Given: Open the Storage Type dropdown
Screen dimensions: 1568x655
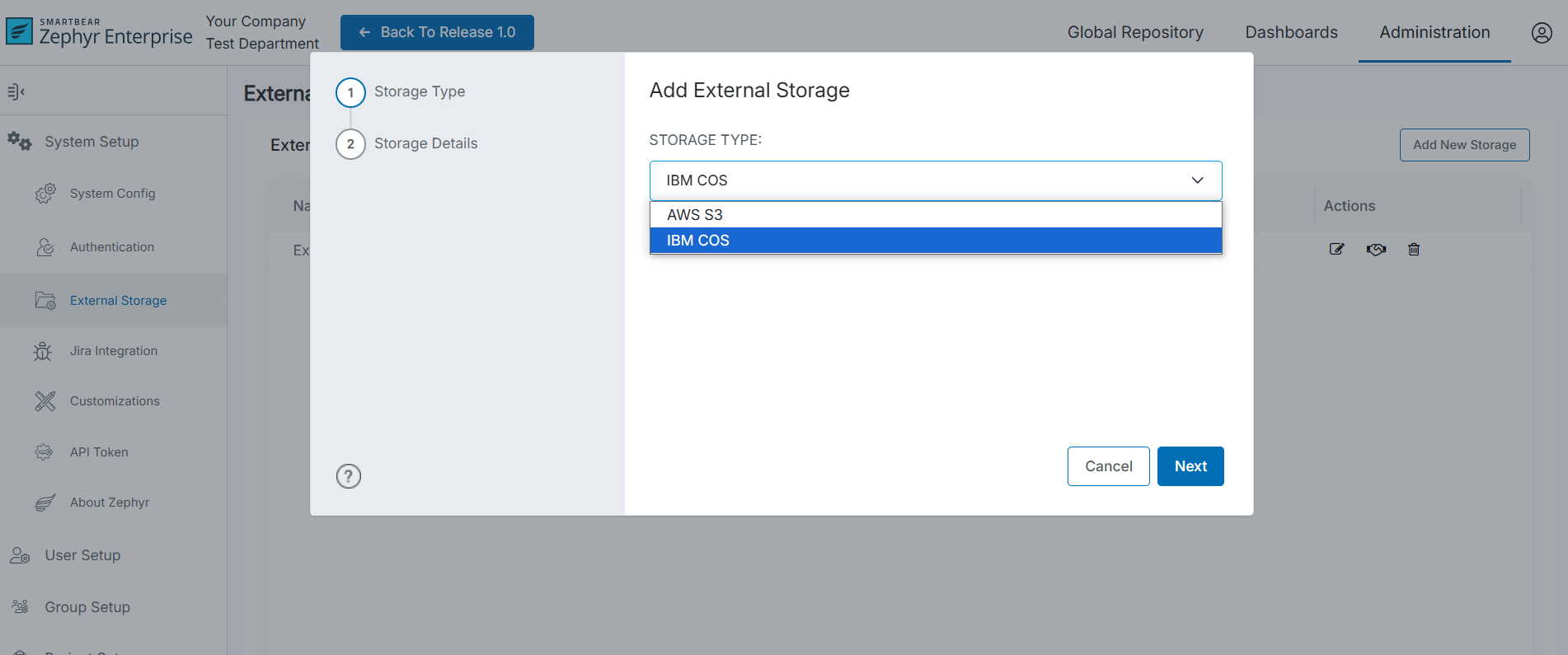Looking at the screenshot, I should click(935, 180).
